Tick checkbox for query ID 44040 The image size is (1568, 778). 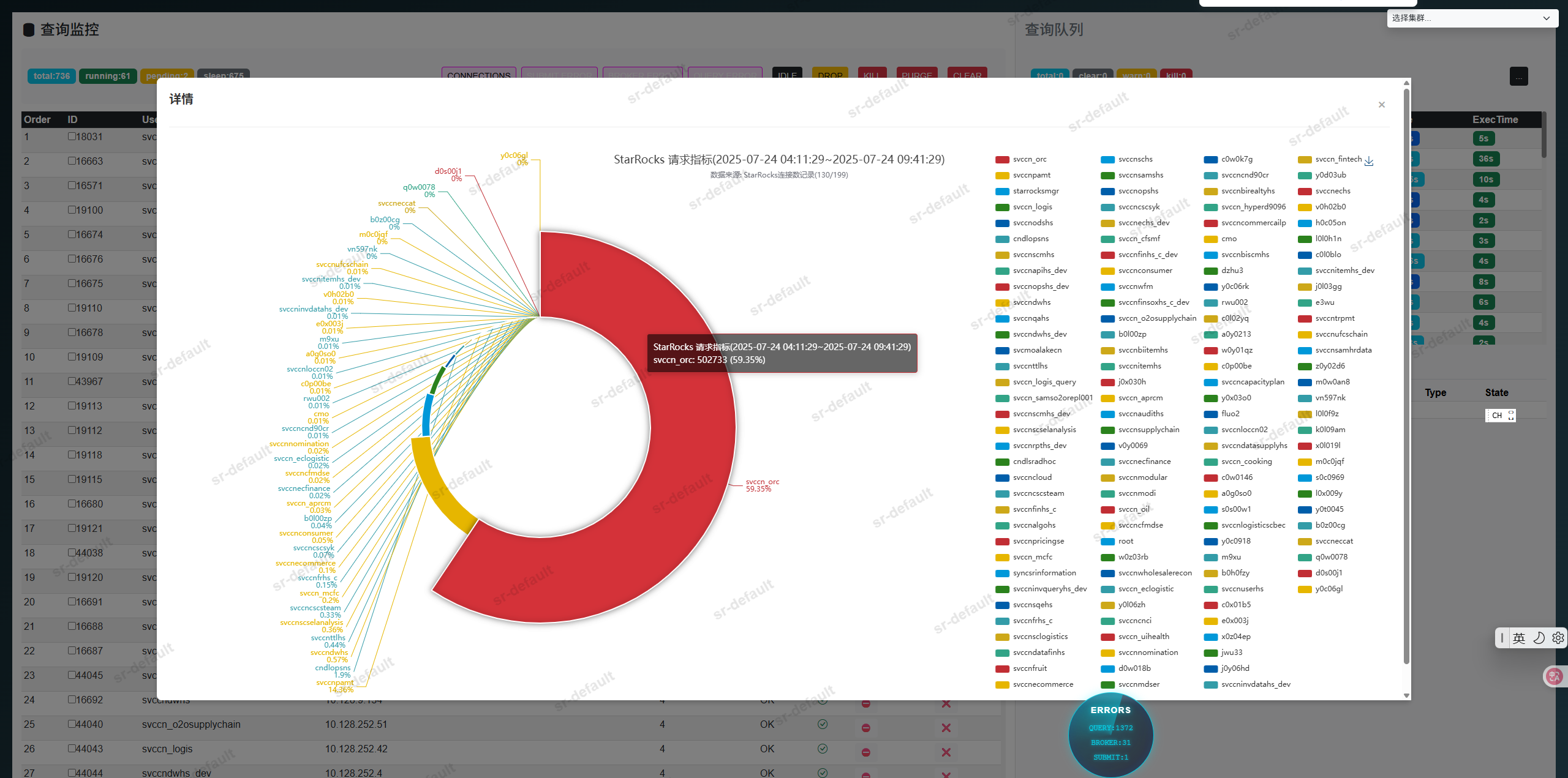click(72, 724)
